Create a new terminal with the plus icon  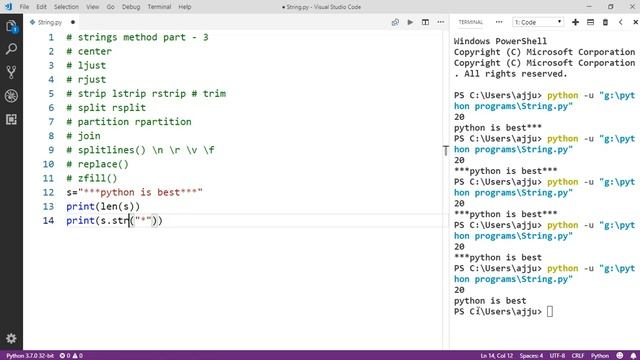pyautogui.click(x=575, y=22)
